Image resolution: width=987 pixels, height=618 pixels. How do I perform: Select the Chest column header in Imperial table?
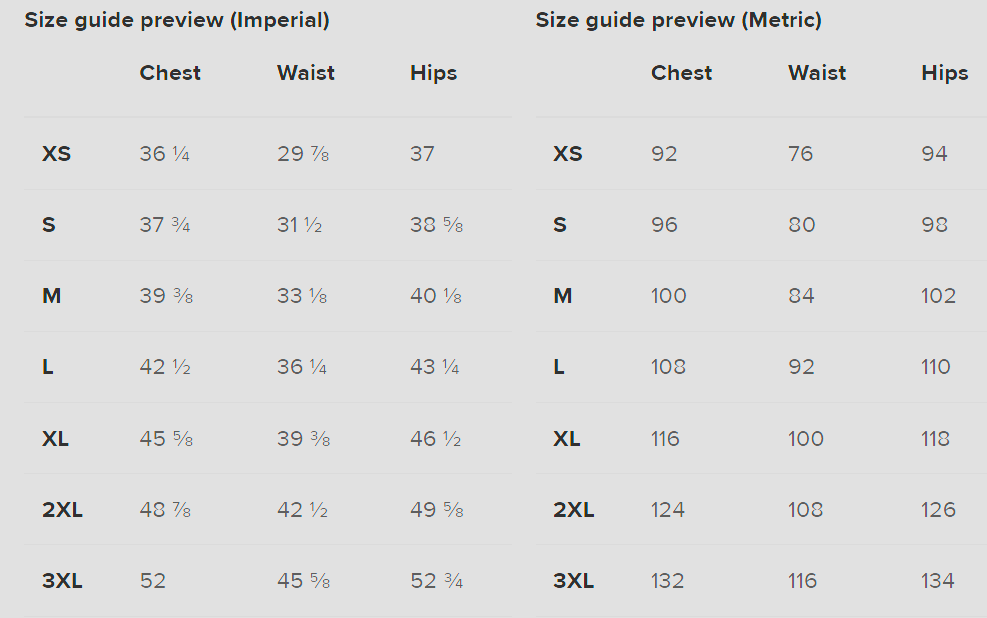(x=170, y=73)
